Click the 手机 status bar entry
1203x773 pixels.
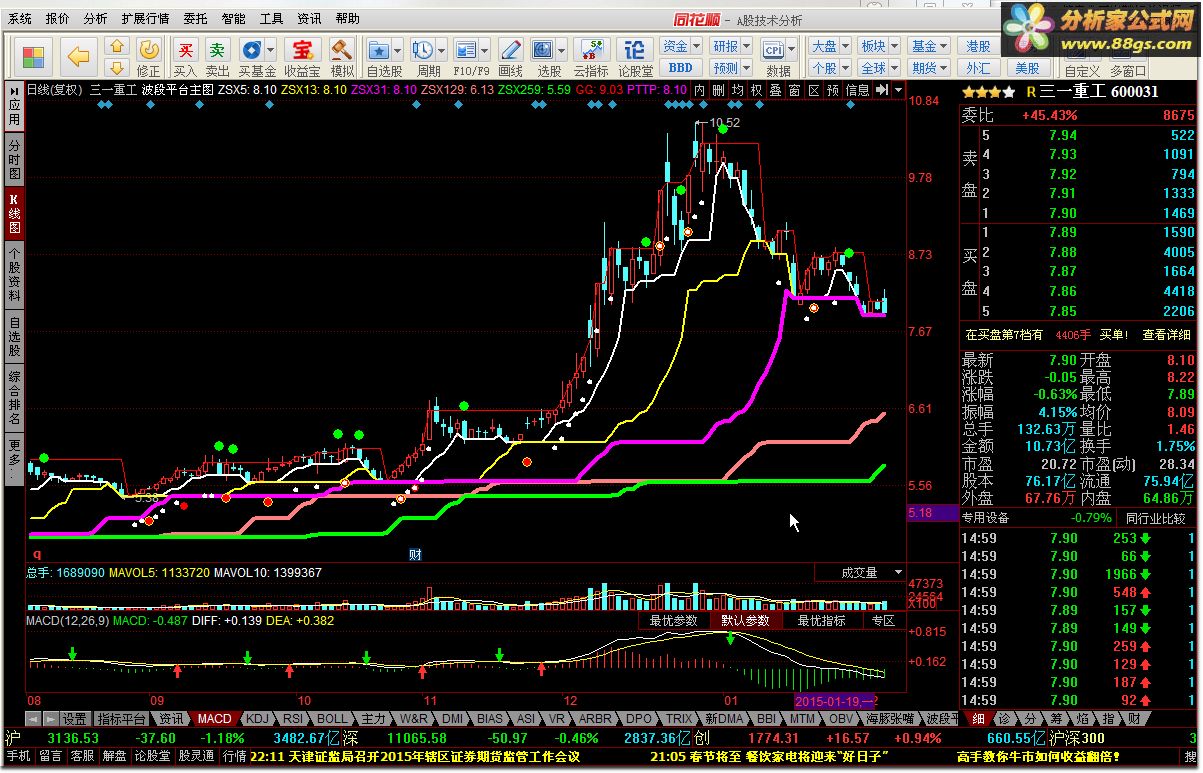pyautogui.click(x=19, y=757)
